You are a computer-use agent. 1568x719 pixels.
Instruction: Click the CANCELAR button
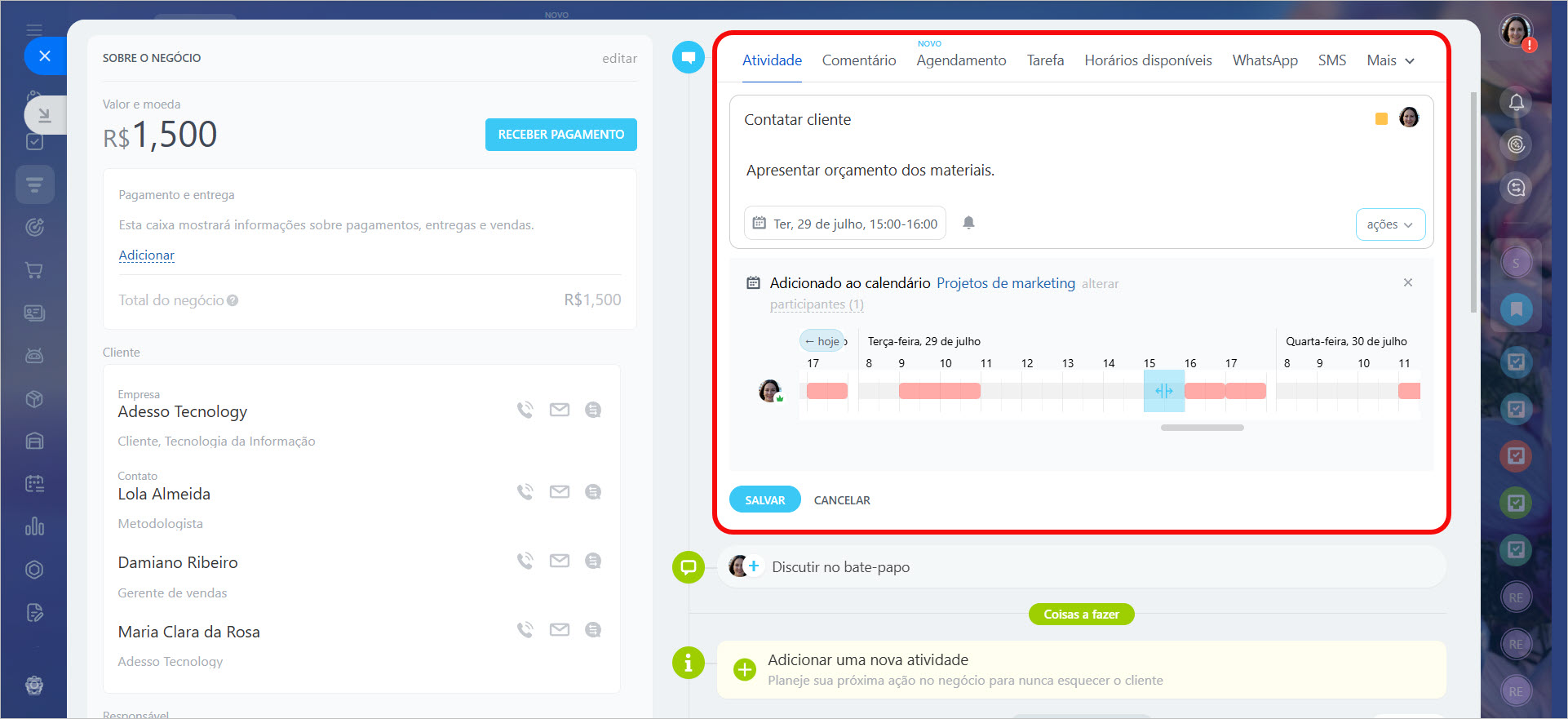click(x=842, y=500)
